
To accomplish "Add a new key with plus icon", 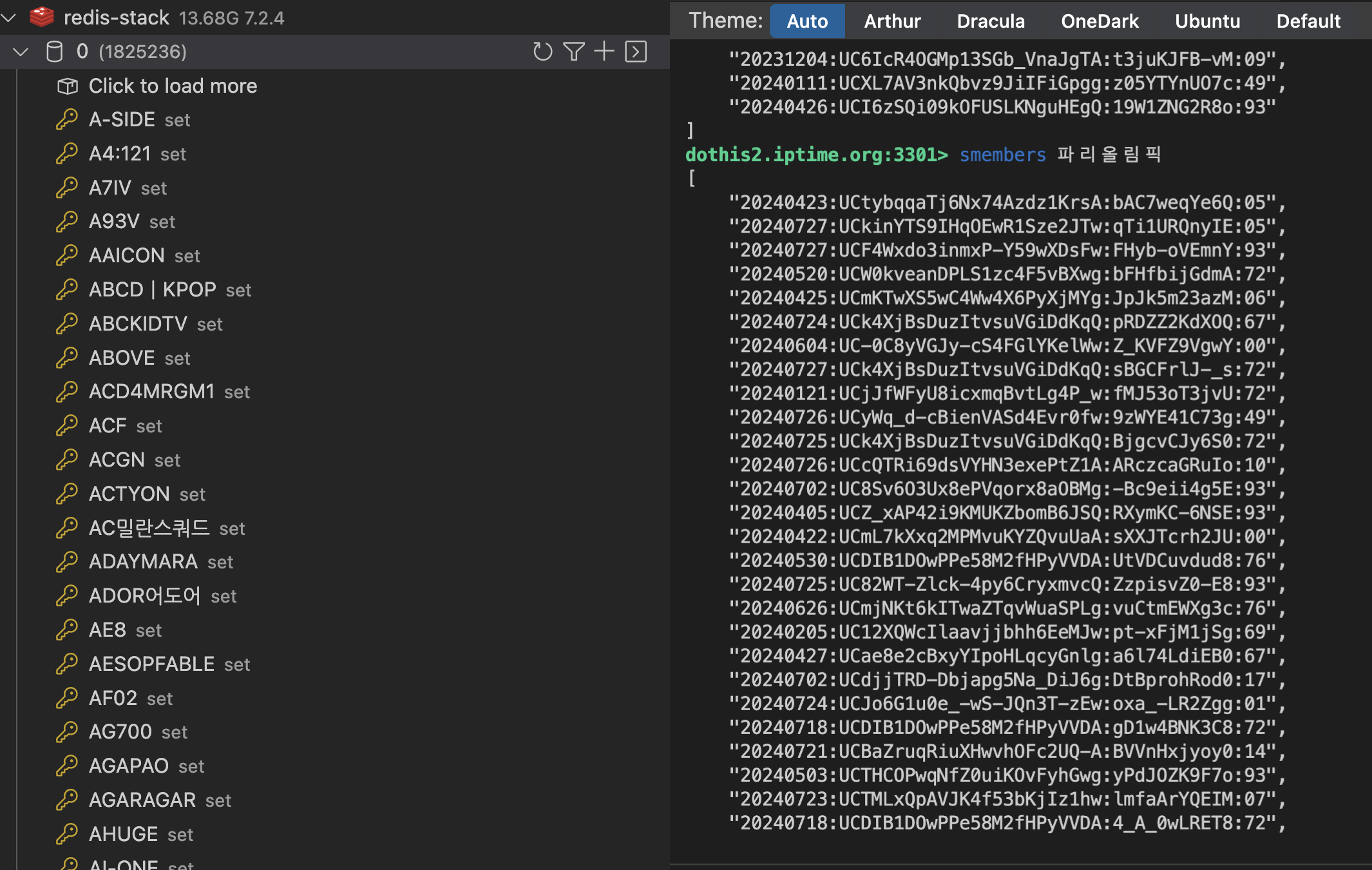I will click(x=604, y=51).
